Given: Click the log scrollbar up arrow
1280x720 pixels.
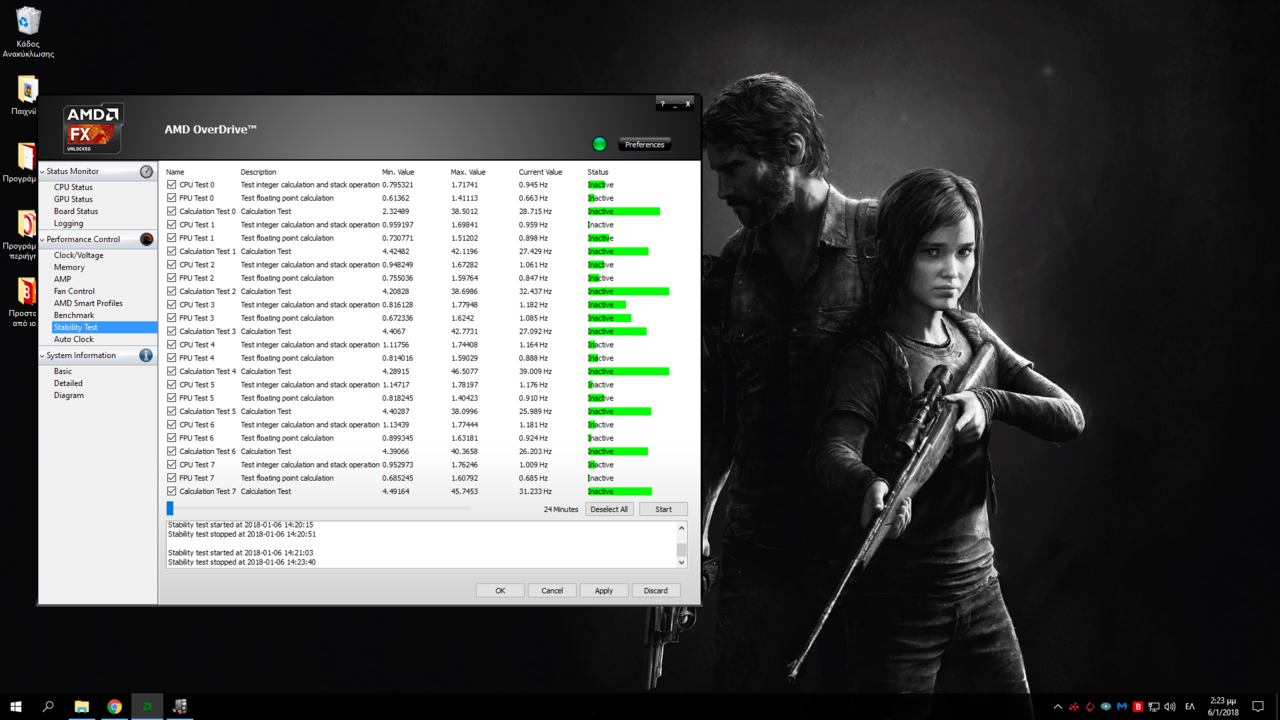Looking at the screenshot, I should pos(682,527).
